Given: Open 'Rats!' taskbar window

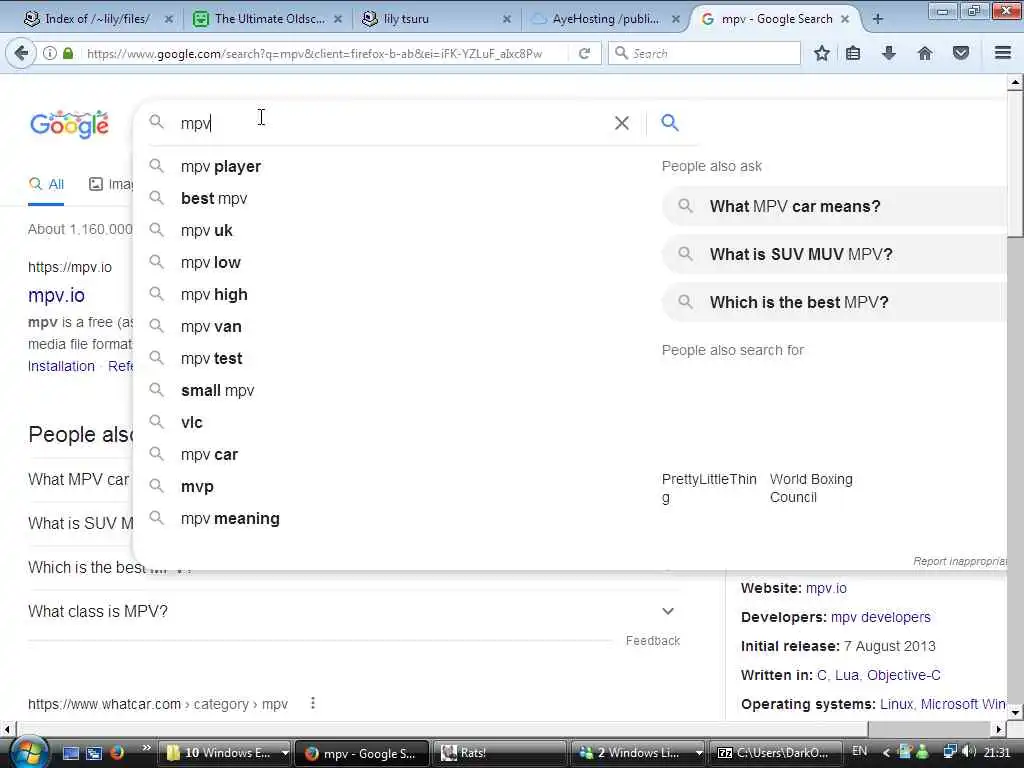Looking at the screenshot, I should pyautogui.click(x=498, y=753).
